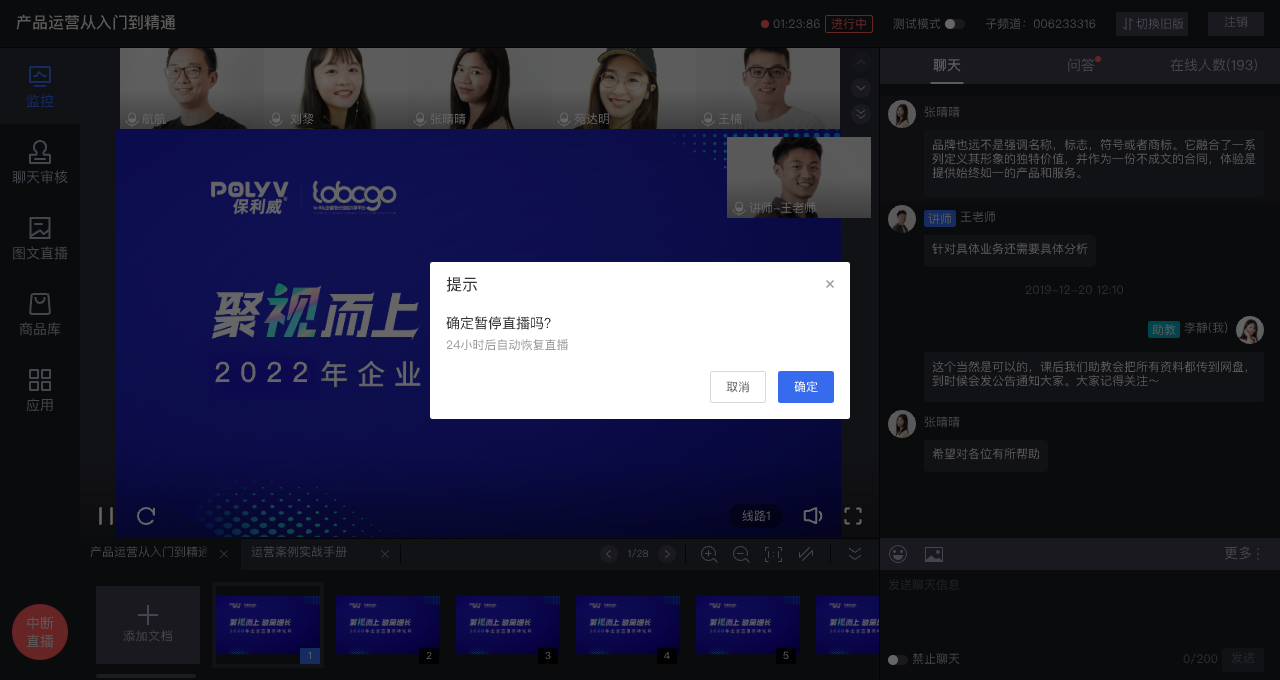The height and width of the screenshot is (680, 1280).
Task: Expand the 更多 options in chat toolbar
Action: [1243, 553]
